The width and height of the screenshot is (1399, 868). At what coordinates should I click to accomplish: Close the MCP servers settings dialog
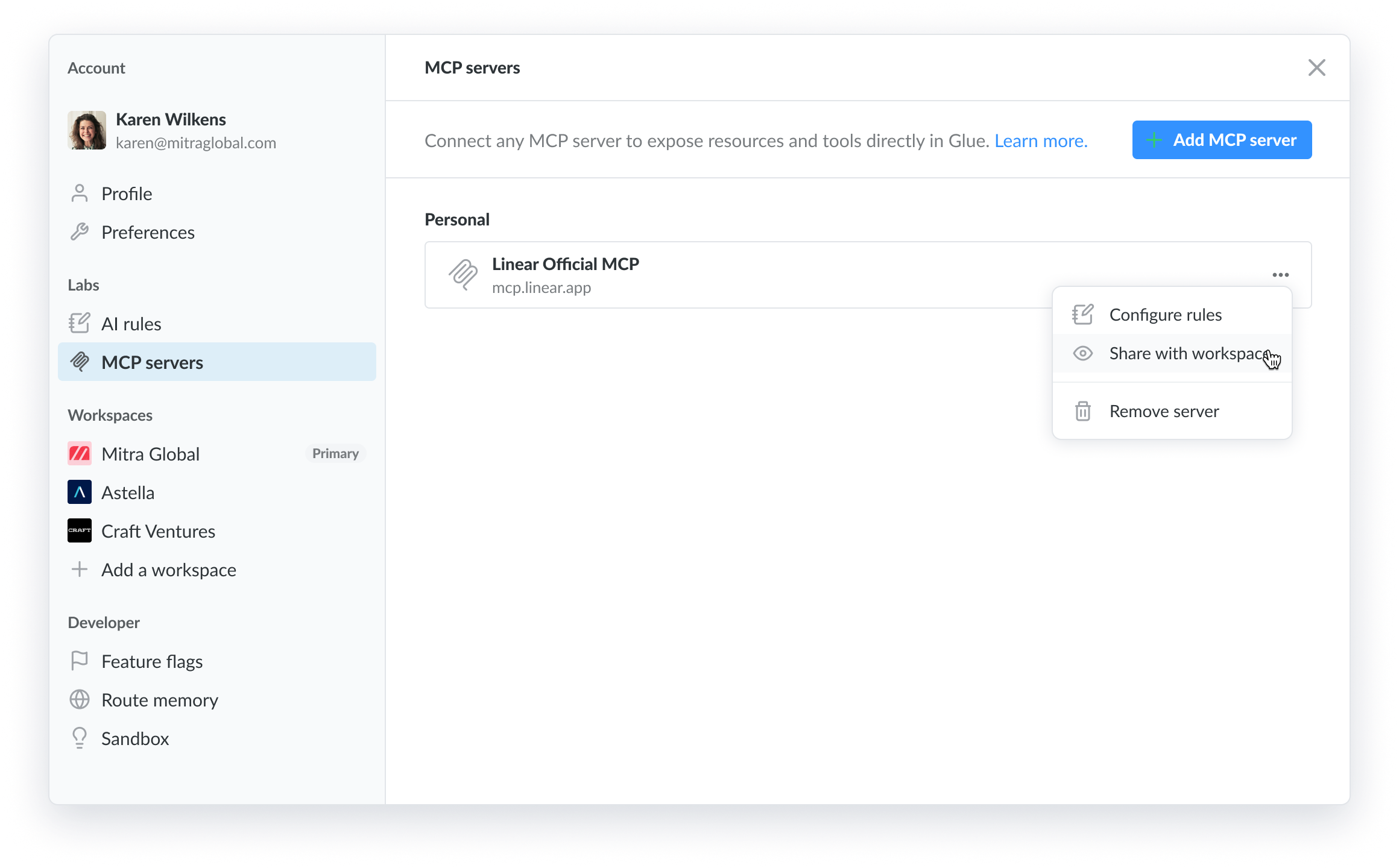pos(1316,68)
